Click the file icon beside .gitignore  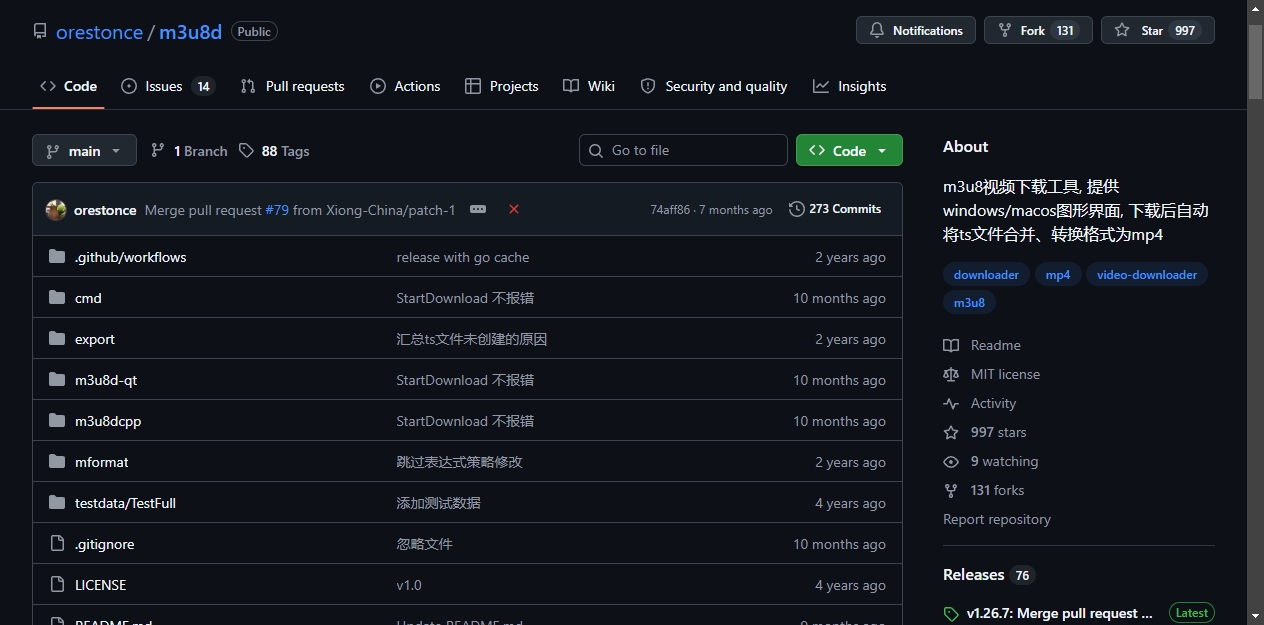57,544
